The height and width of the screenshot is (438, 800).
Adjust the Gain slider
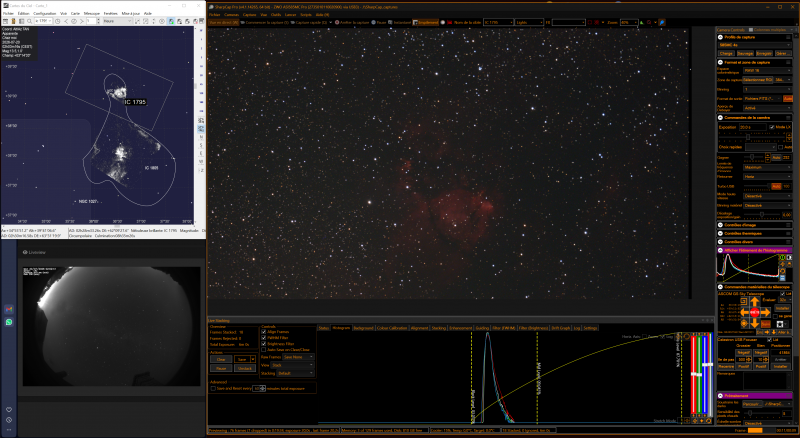click(752, 157)
